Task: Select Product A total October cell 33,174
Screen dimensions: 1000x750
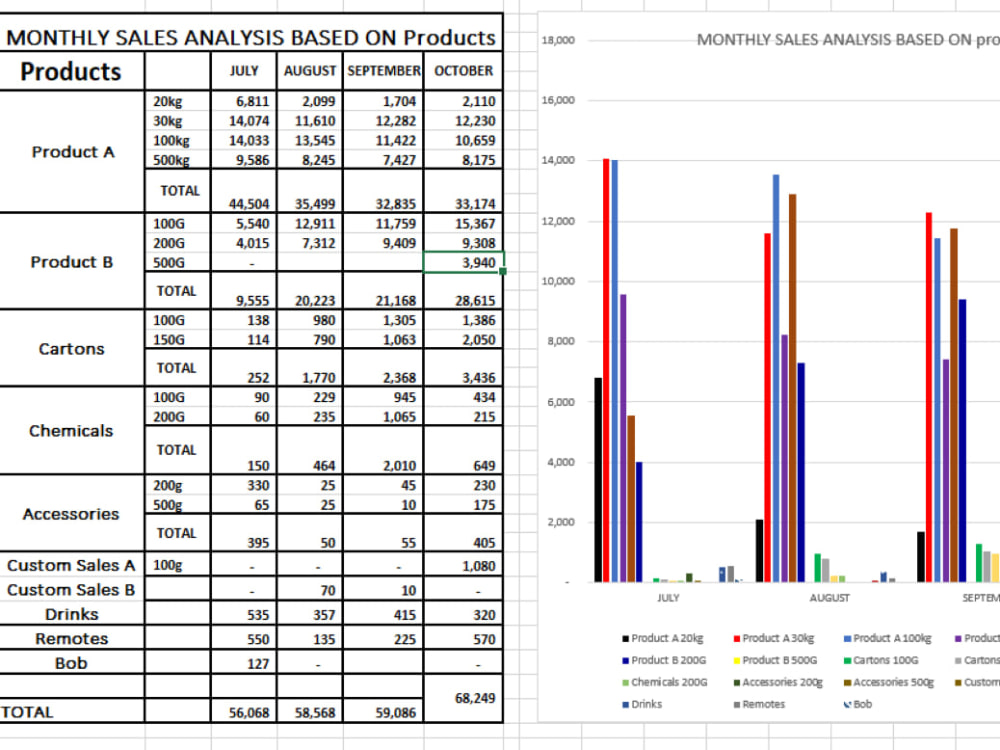Action: 464,191
